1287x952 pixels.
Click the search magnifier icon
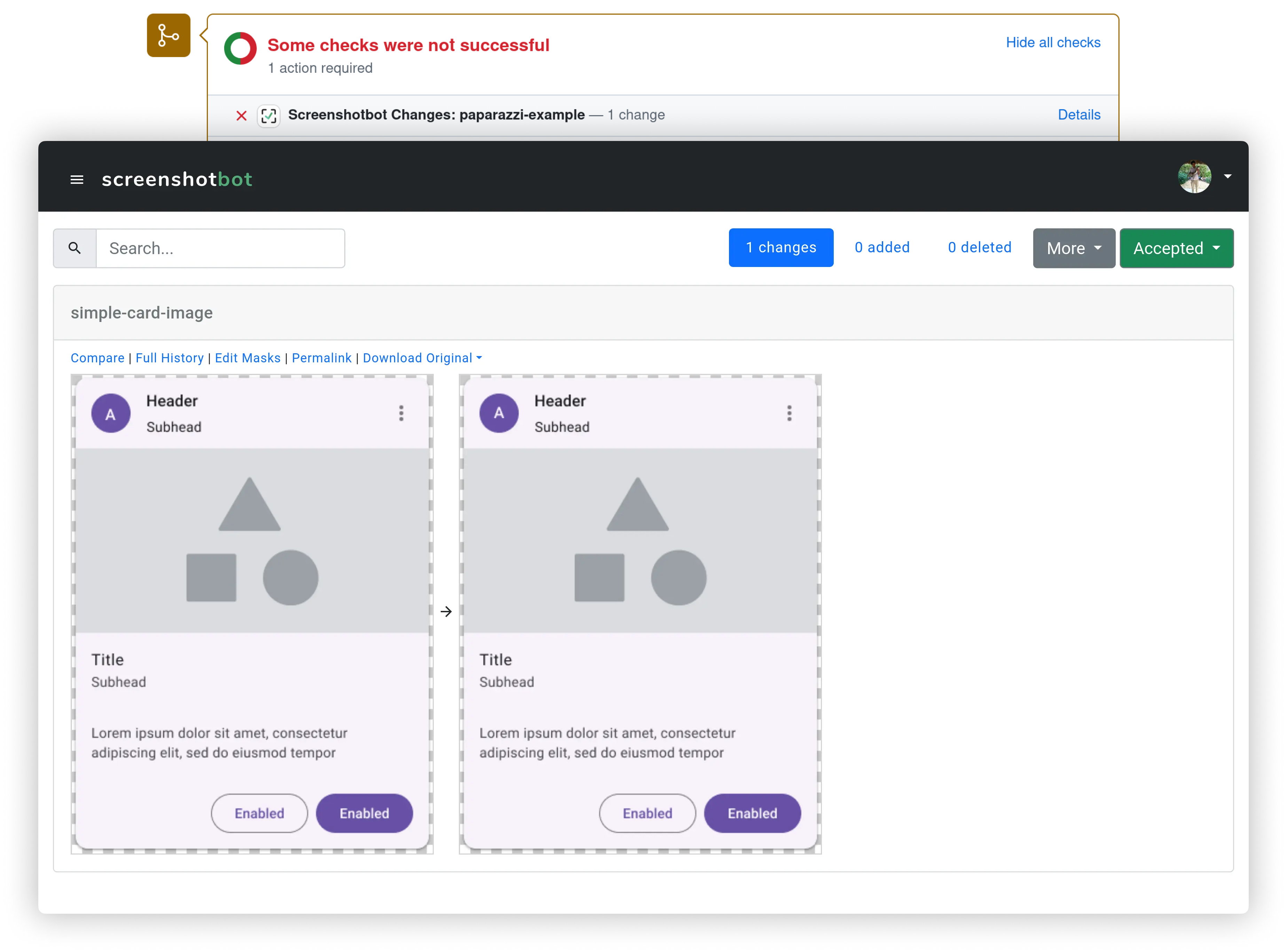click(75, 247)
